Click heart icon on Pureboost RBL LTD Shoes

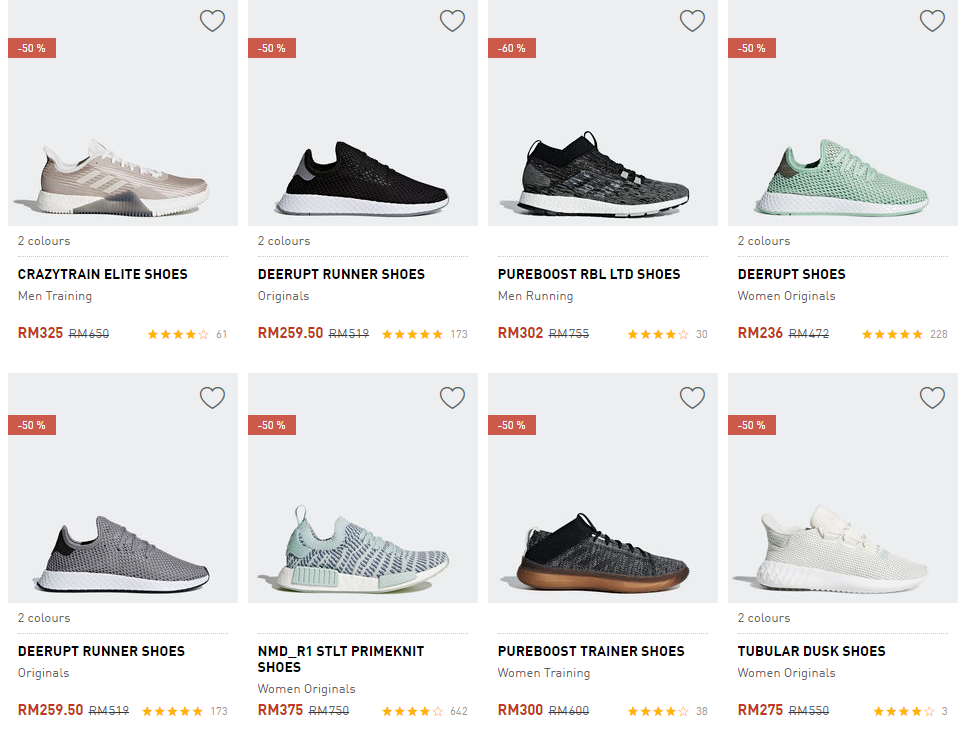(692, 21)
